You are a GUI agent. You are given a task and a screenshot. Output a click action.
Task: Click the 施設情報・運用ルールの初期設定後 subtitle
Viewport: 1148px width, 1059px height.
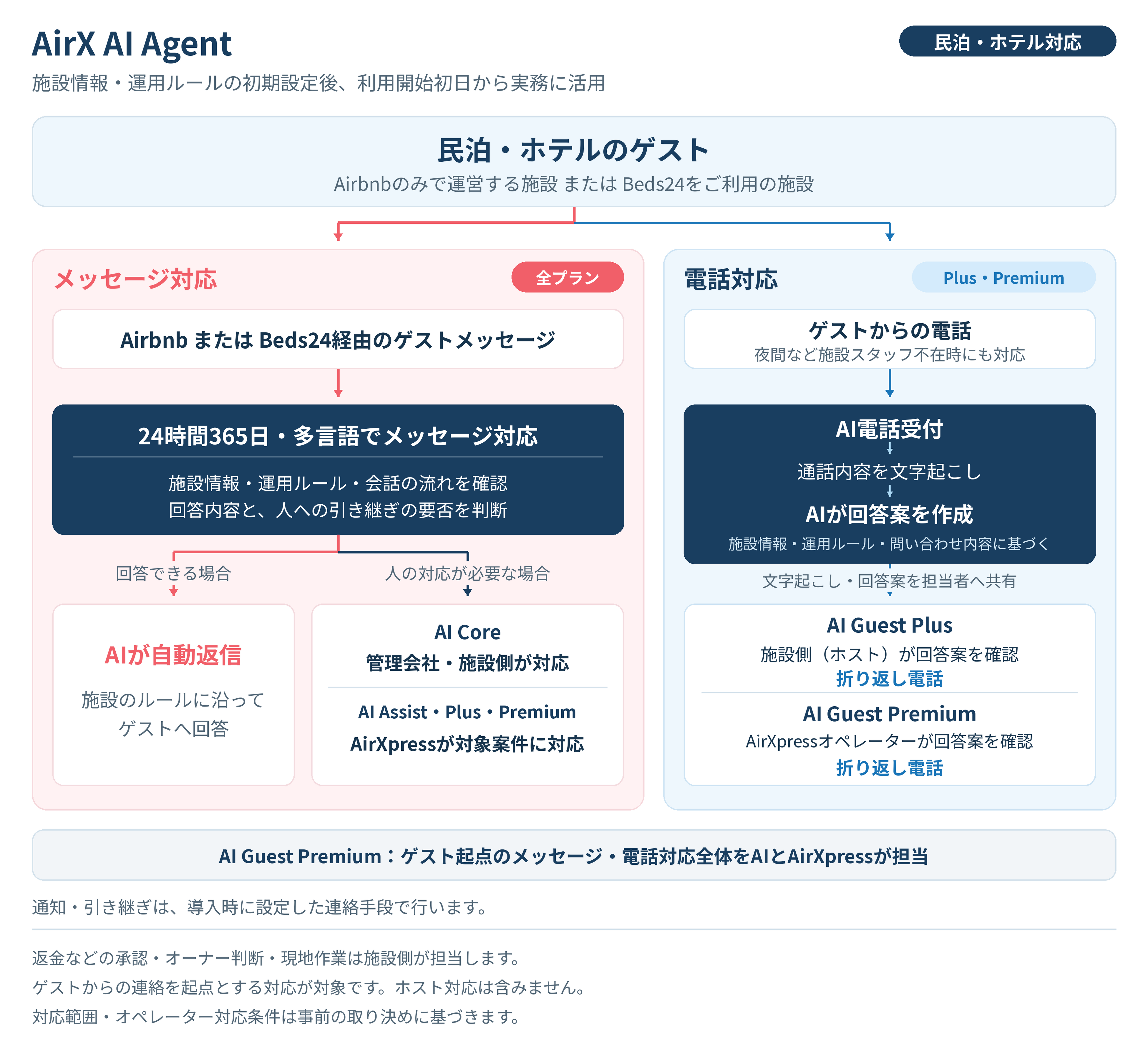point(318,83)
